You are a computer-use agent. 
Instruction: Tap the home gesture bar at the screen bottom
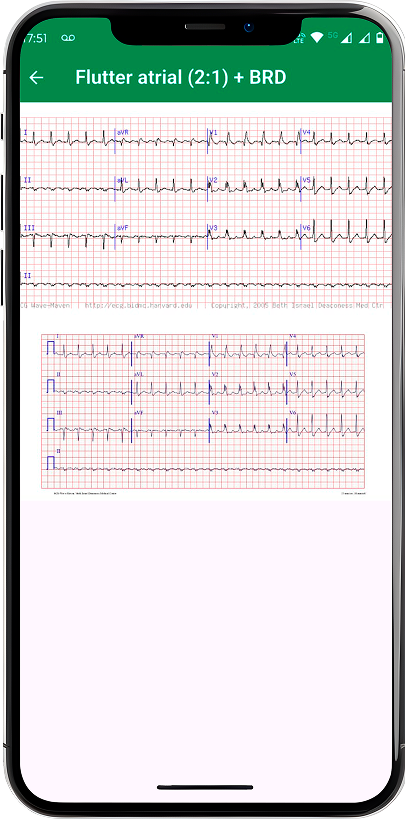pos(205,787)
